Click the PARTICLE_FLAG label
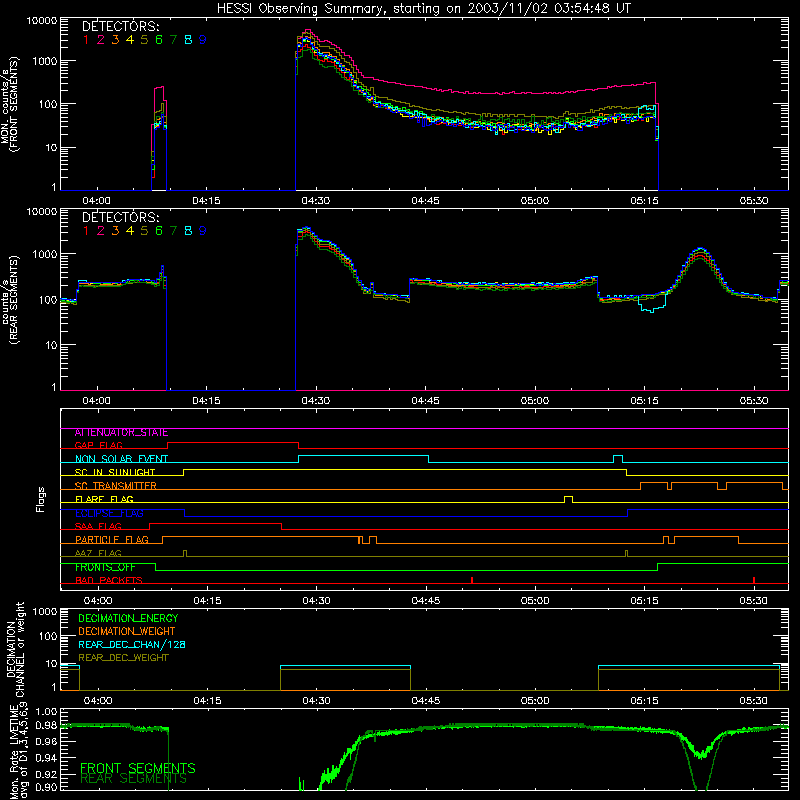This screenshot has width=800, height=800. pos(112,539)
